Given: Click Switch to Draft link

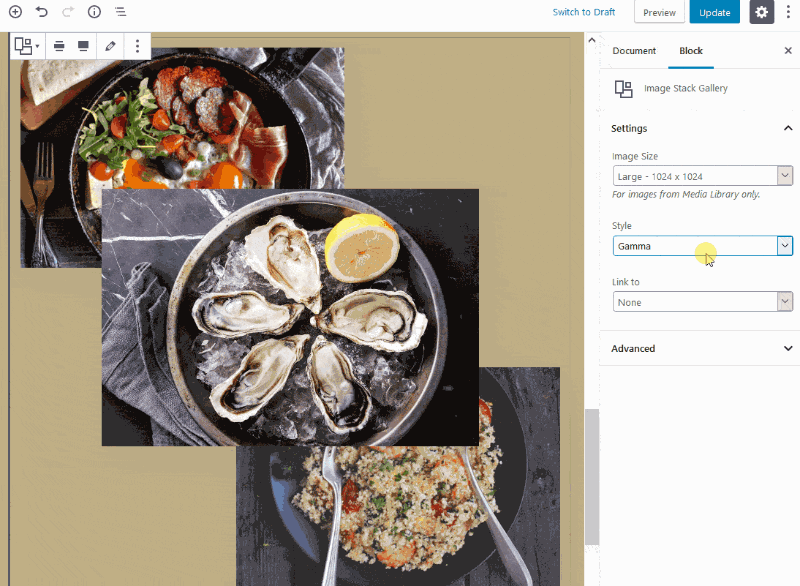Looking at the screenshot, I should (584, 12).
